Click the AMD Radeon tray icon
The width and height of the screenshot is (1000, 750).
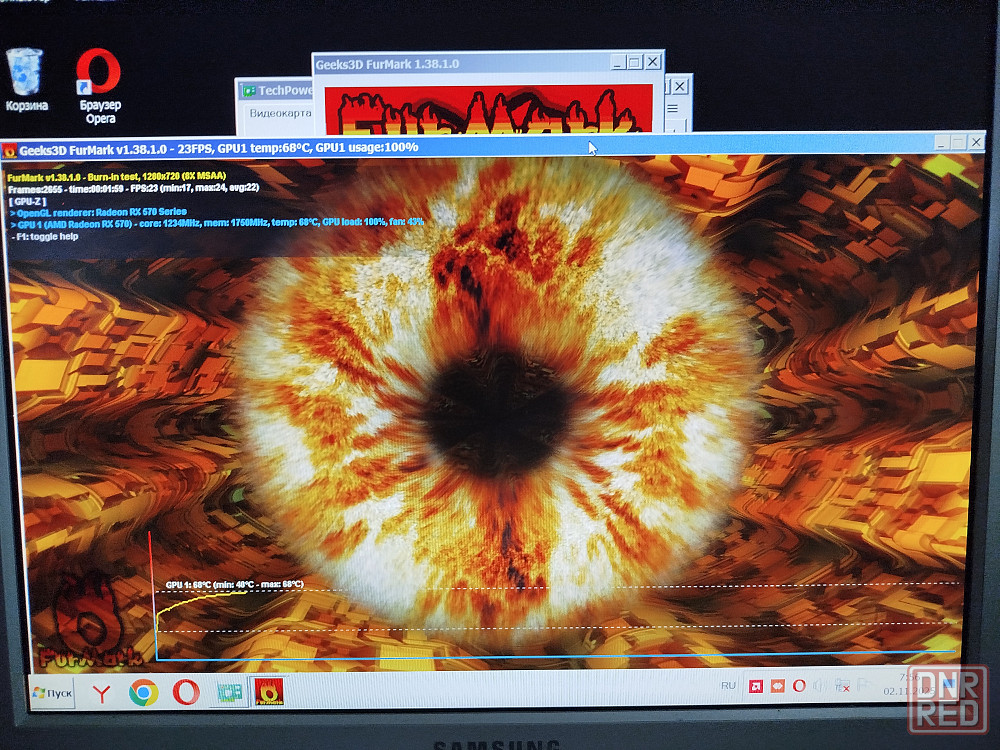758,686
